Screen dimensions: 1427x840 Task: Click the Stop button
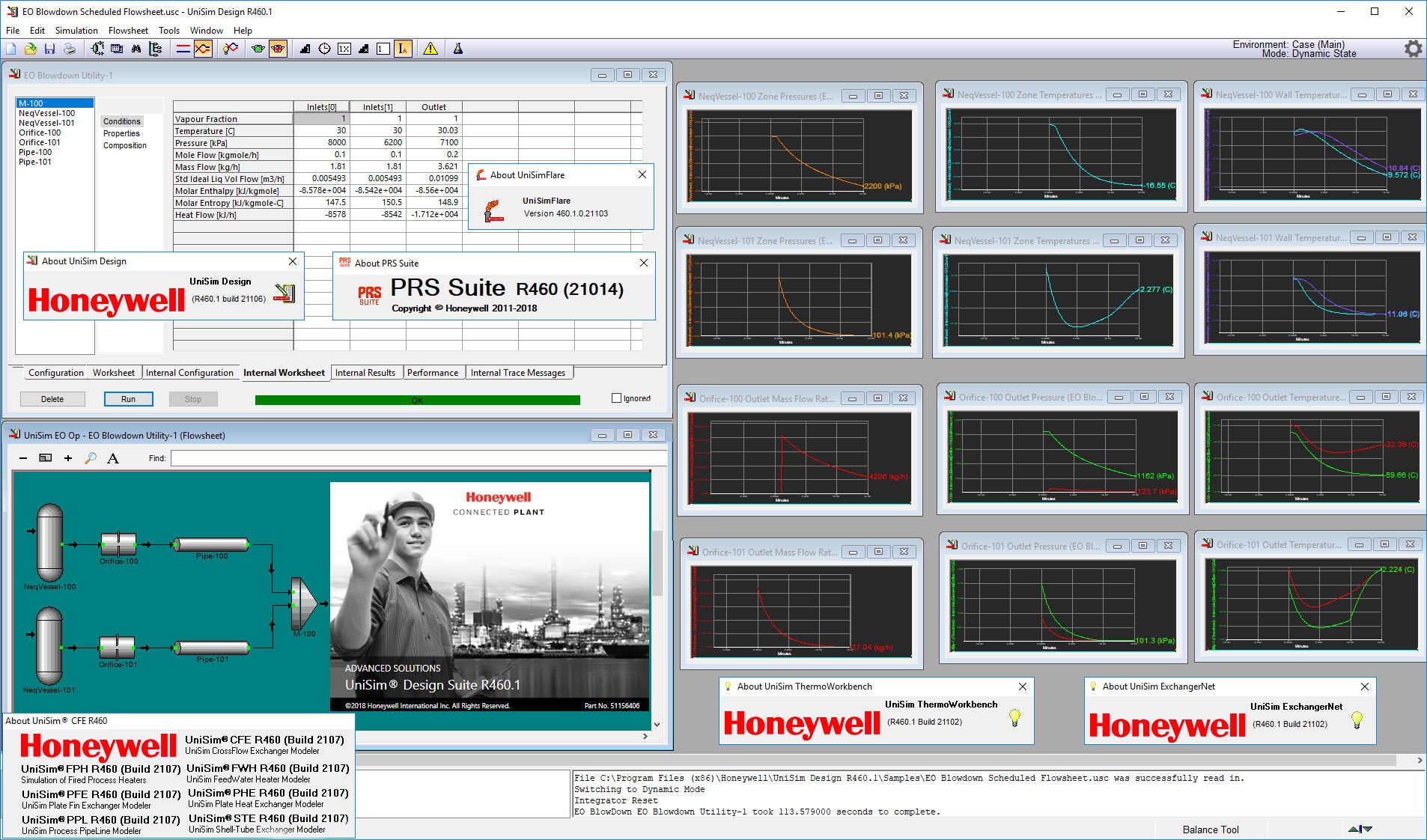[x=193, y=399]
